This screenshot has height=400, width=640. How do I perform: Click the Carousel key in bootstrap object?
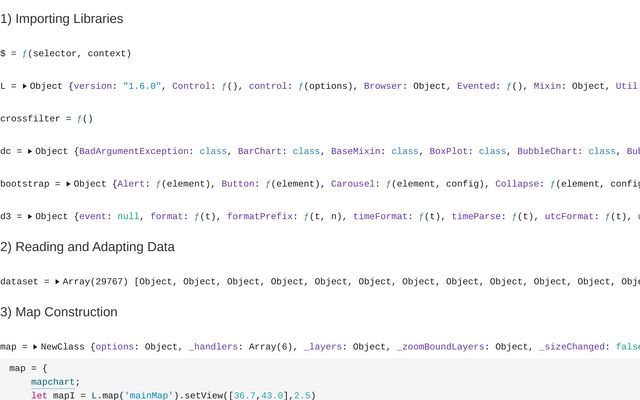pyautogui.click(x=353, y=184)
